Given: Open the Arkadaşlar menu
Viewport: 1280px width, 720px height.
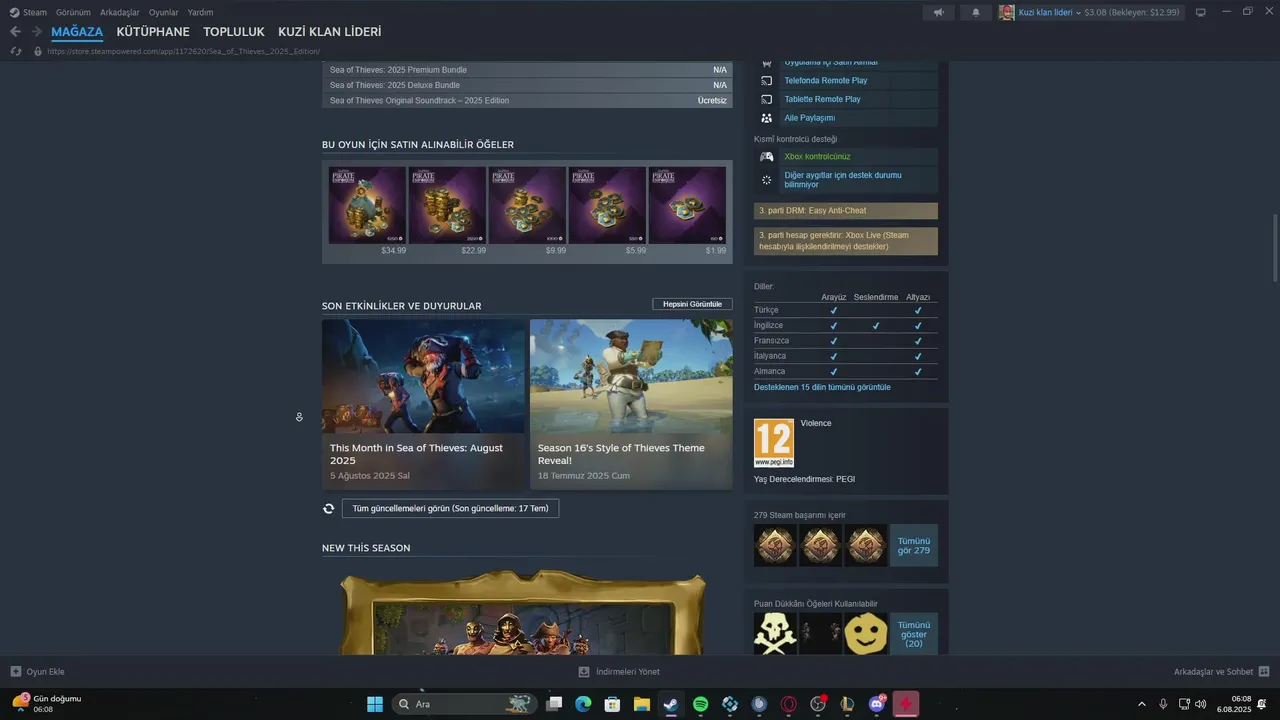Looking at the screenshot, I should tap(120, 12).
